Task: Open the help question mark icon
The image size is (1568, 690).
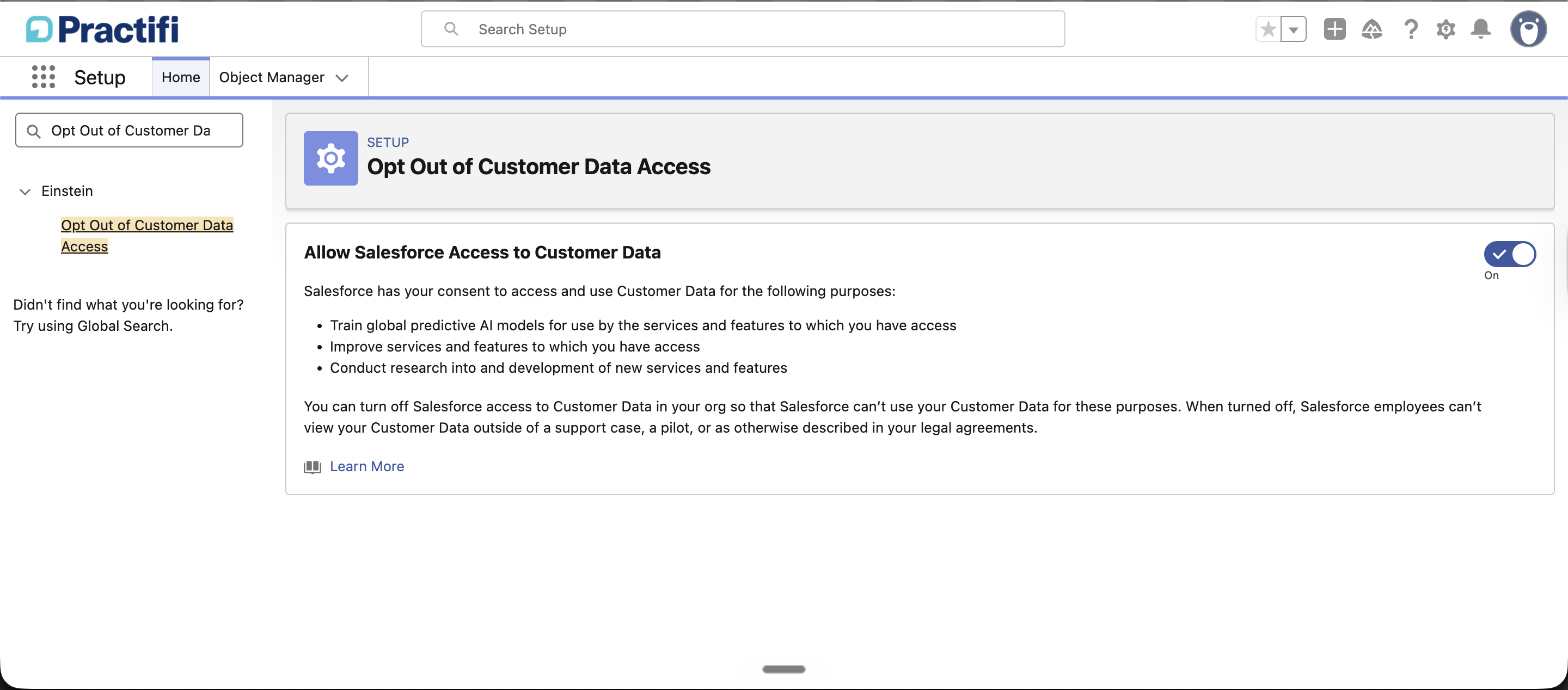Action: click(1410, 29)
